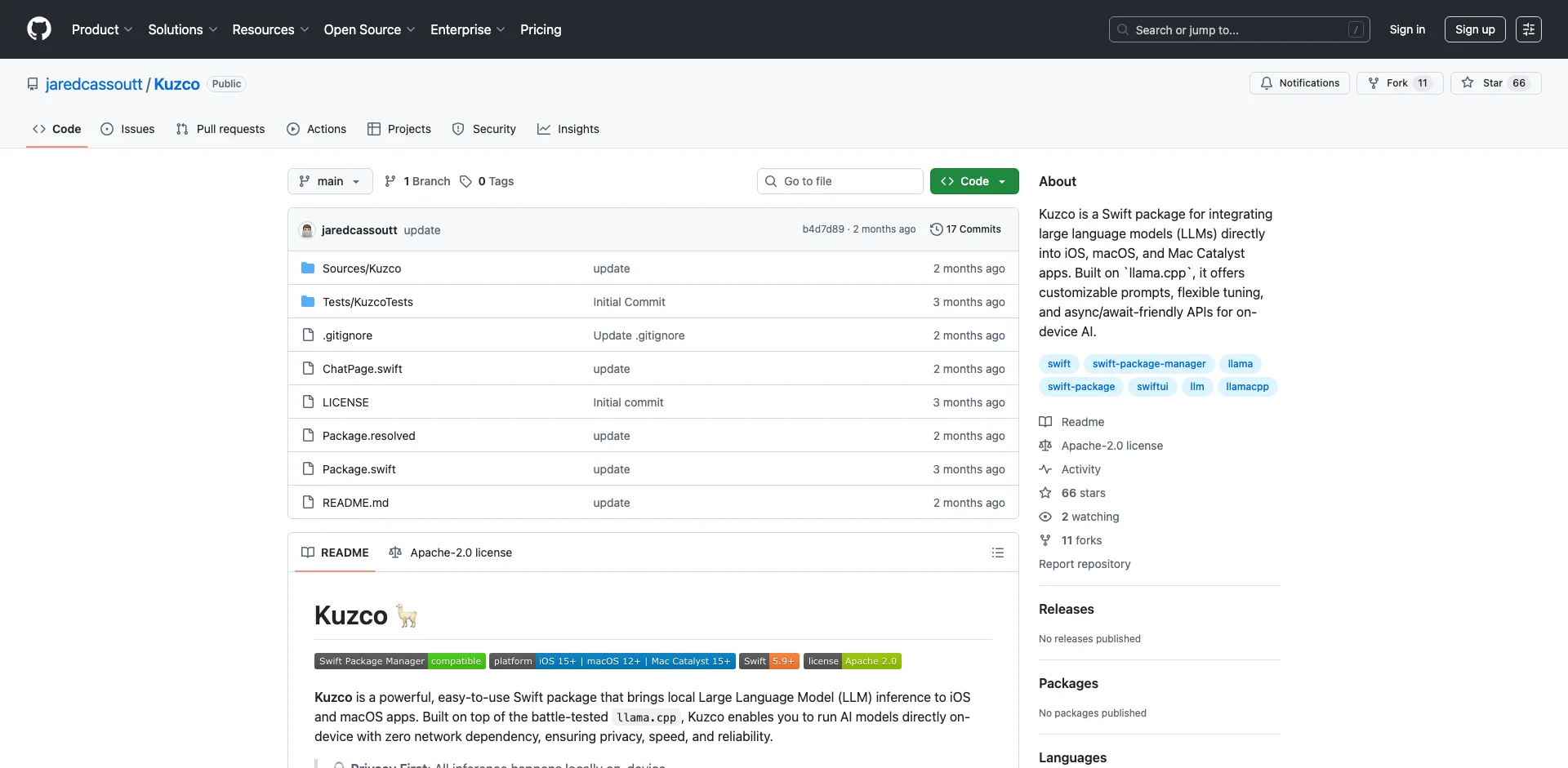Star the Kuzco repository
This screenshot has height=768, width=1568.
(x=1494, y=83)
